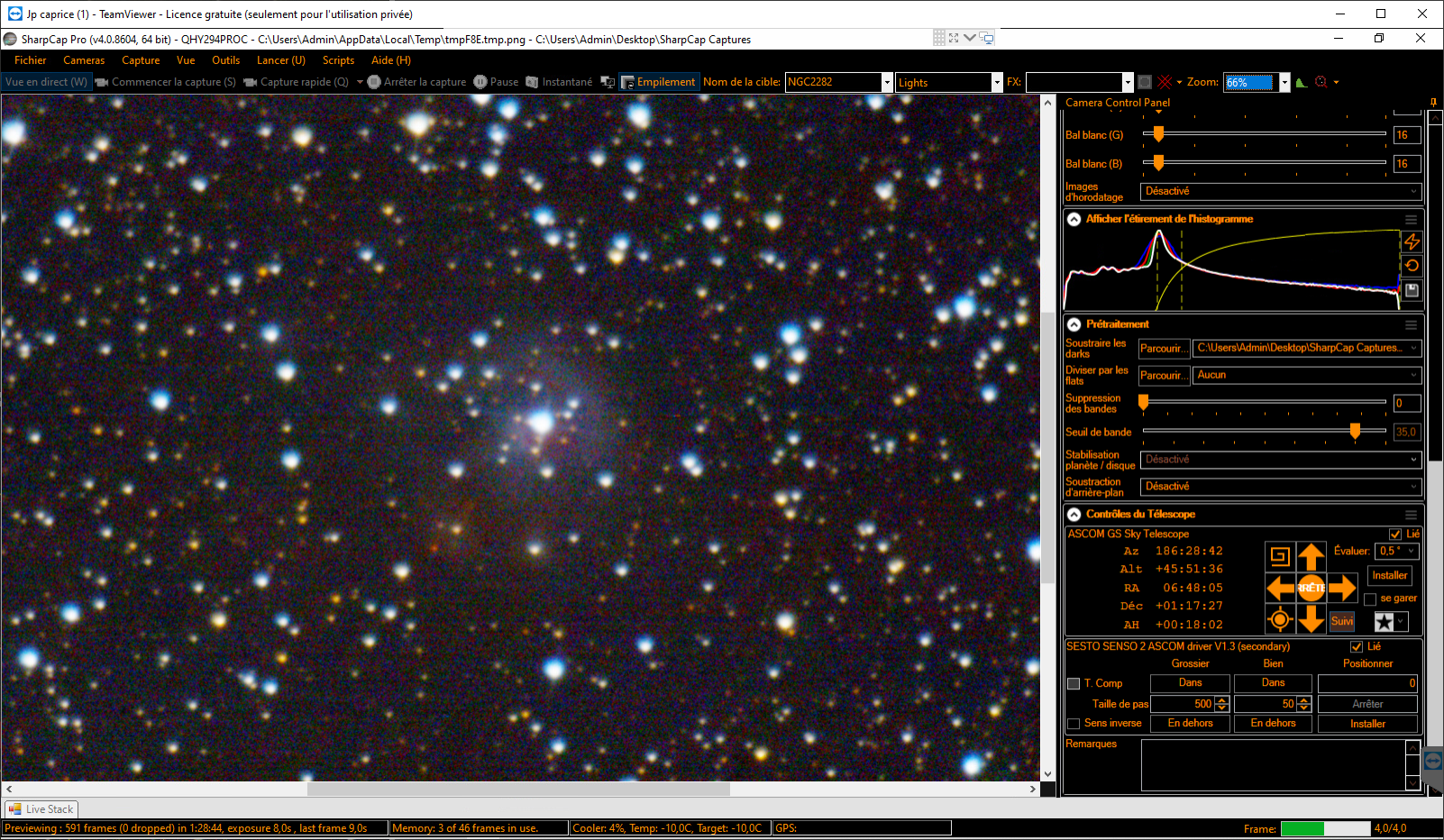This screenshot has width=1444, height=840.
Task: Open the Diviser par les flats dropdown
Action: [1307, 375]
